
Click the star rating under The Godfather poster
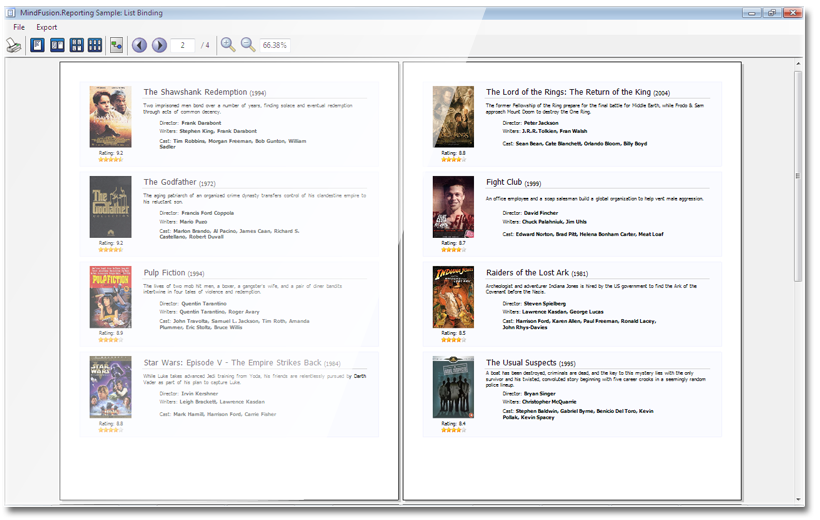tap(110, 250)
